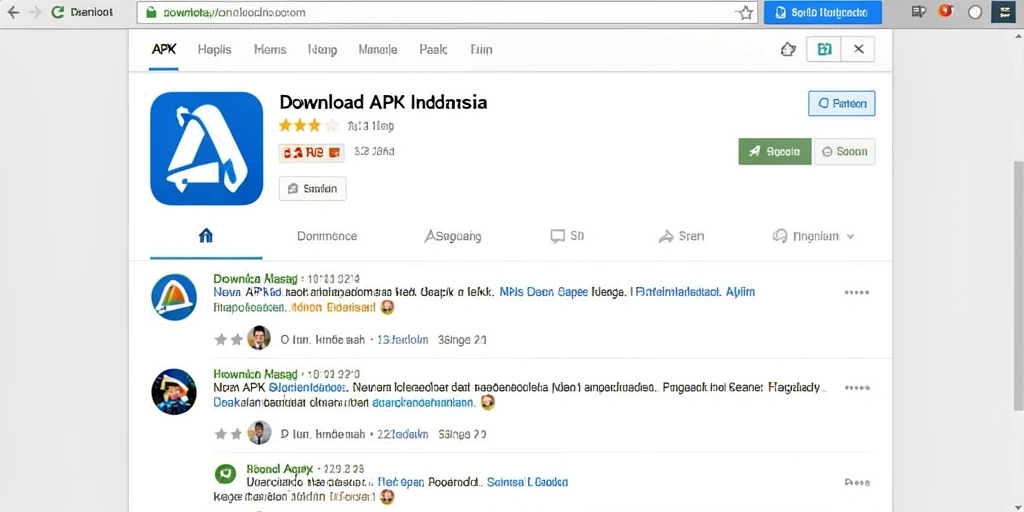Open the Hems tab
Image resolution: width=1024 pixels, height=512 pixels.
(270, 50)
